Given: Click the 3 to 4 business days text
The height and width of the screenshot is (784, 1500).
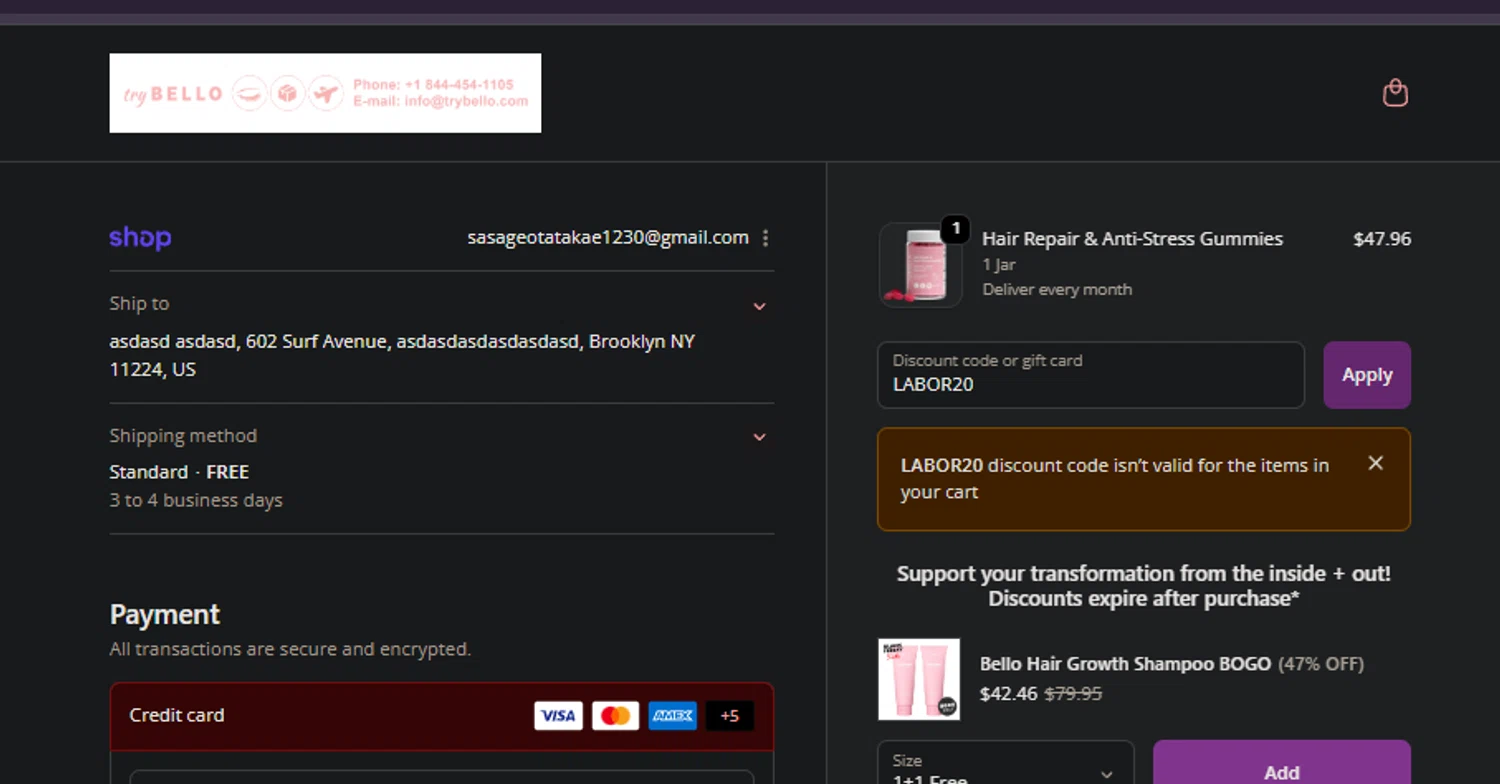Looking at the screenshot, I should pyautogui.click(x=196, y=500).
